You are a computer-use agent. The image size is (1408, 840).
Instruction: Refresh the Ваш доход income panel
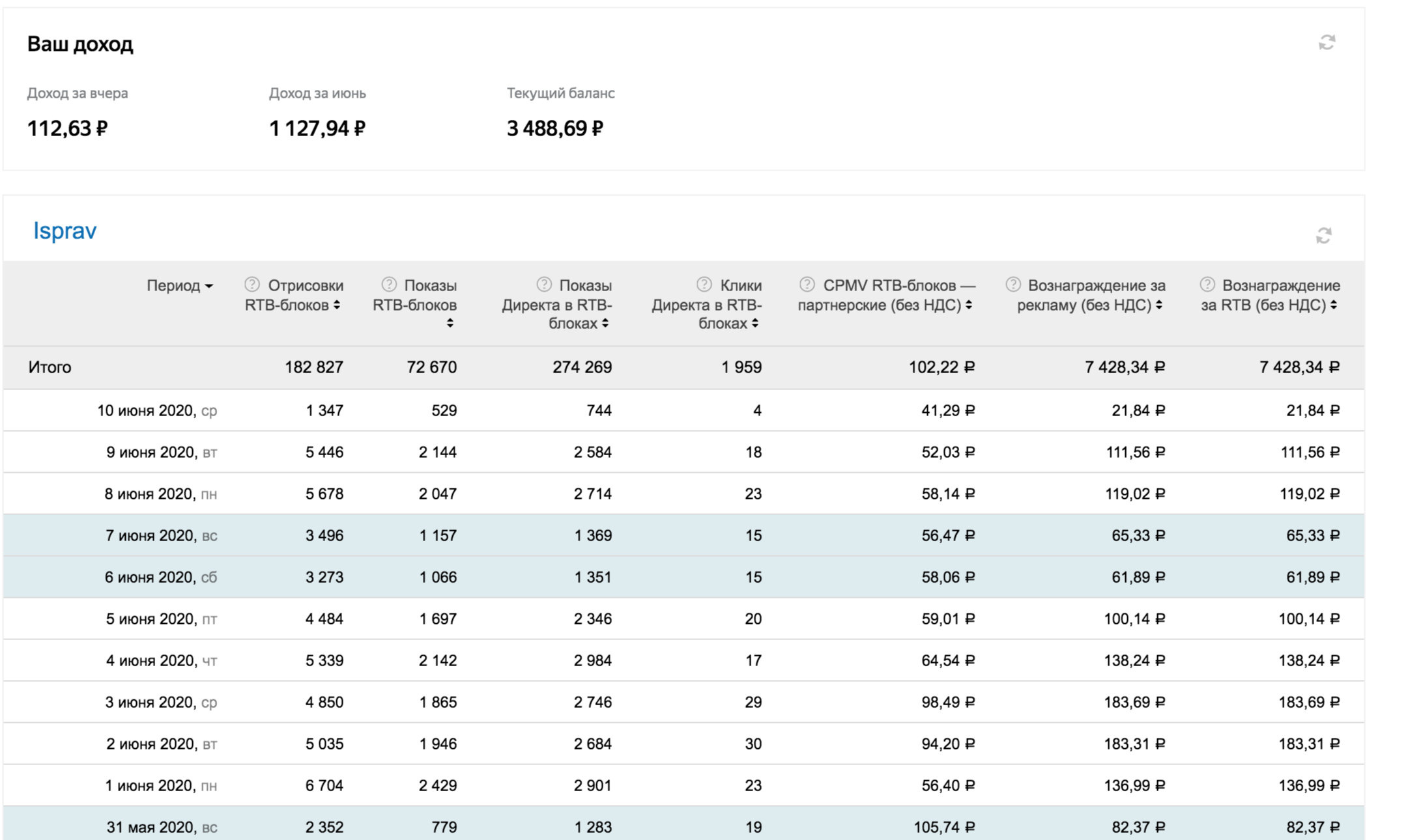pos(1327,43)
